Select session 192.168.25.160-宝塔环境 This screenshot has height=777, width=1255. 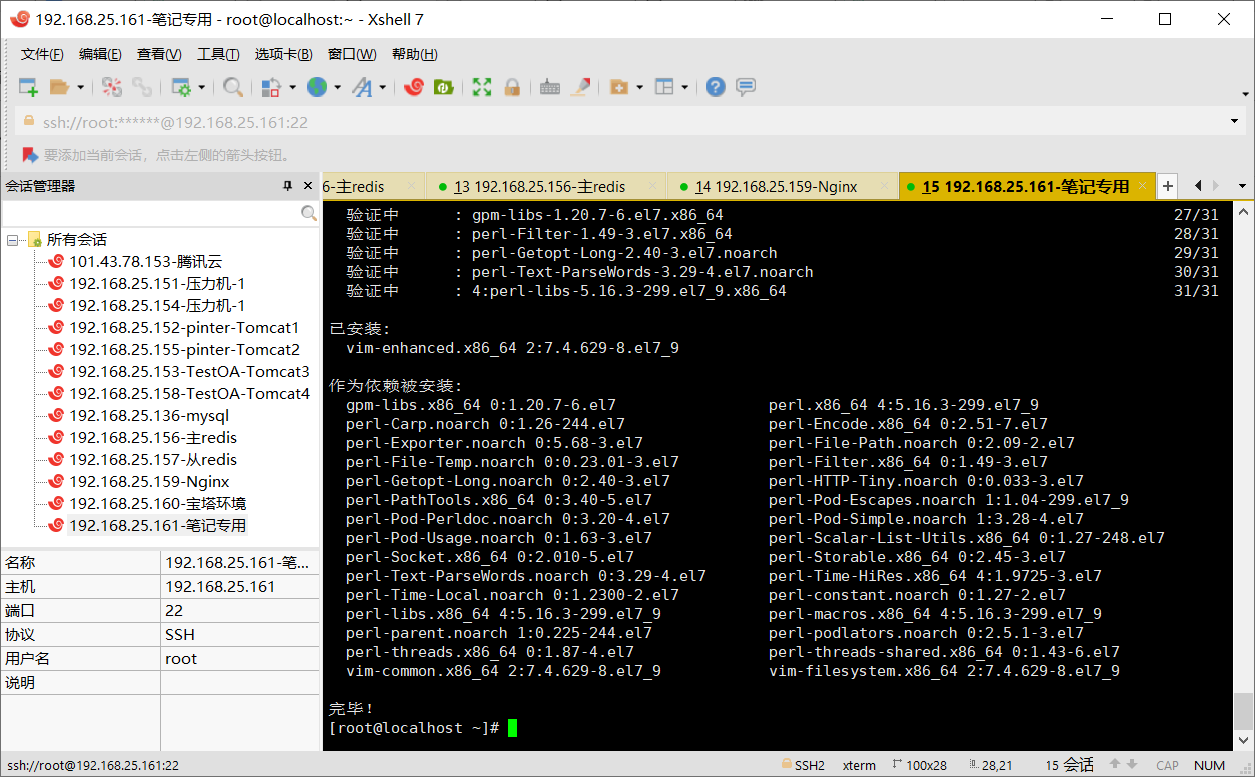pyautogui.click(x=157, y=504)
